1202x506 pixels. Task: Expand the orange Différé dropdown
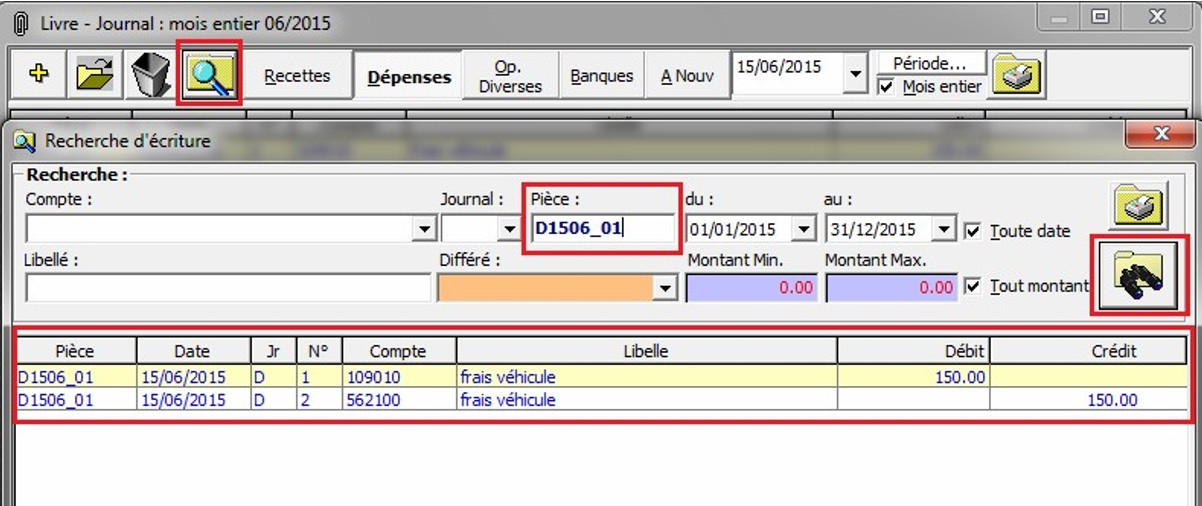point(663,288)
